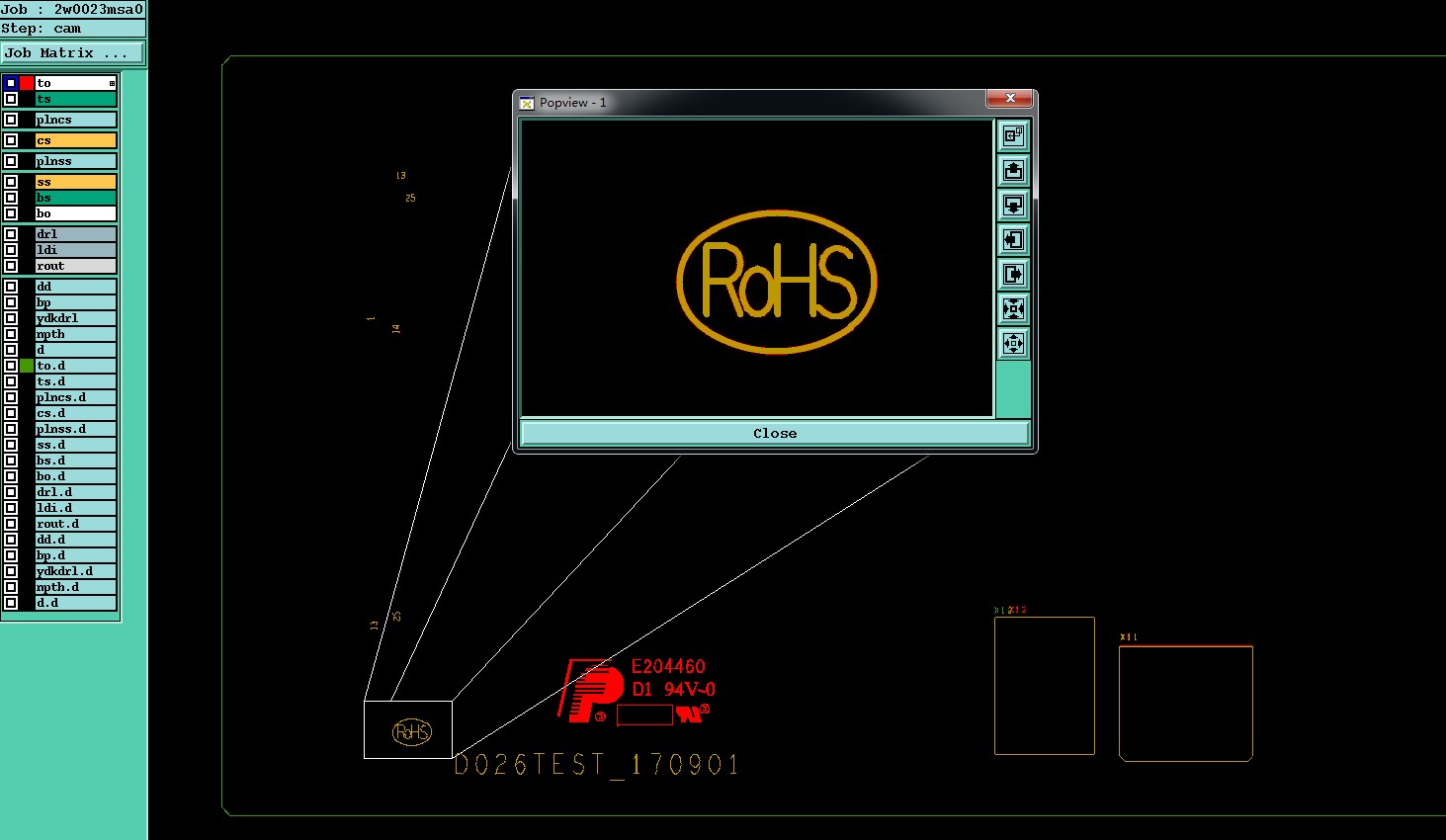Screen dimensions: 1446x840
Task: Click the Popview zoom out (outward arrows) icon
Action: pyautogui.click(x=1013, y=343)
